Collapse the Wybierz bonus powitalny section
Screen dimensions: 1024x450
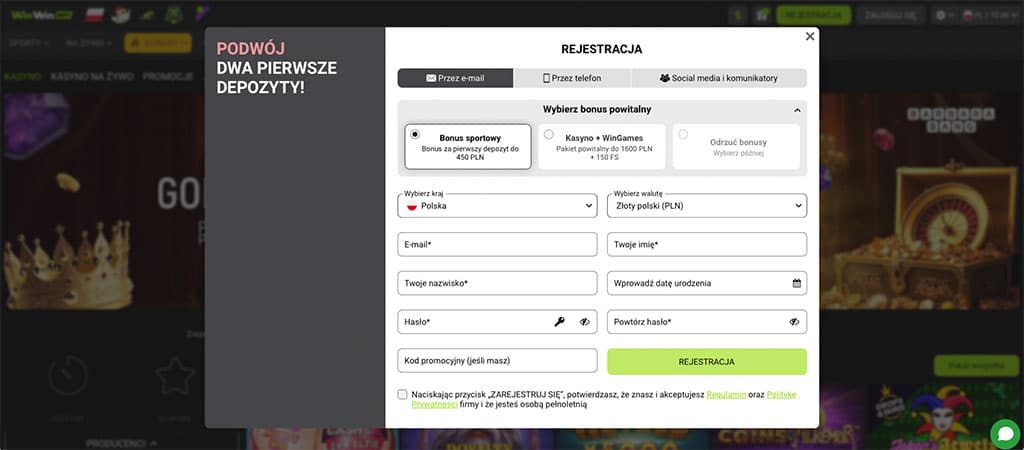tap(797, 110)
